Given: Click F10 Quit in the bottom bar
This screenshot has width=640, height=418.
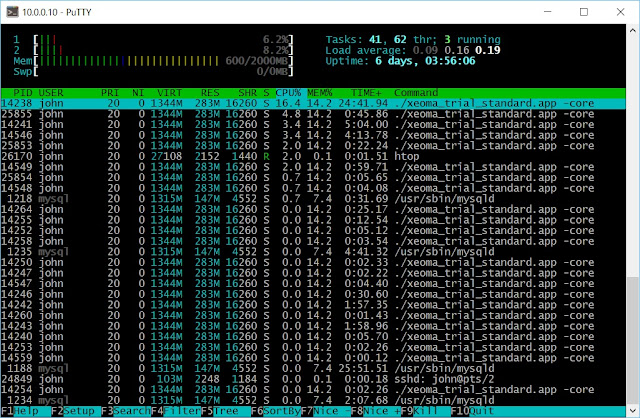Looking at the screenshot, I should pos(472,411).
